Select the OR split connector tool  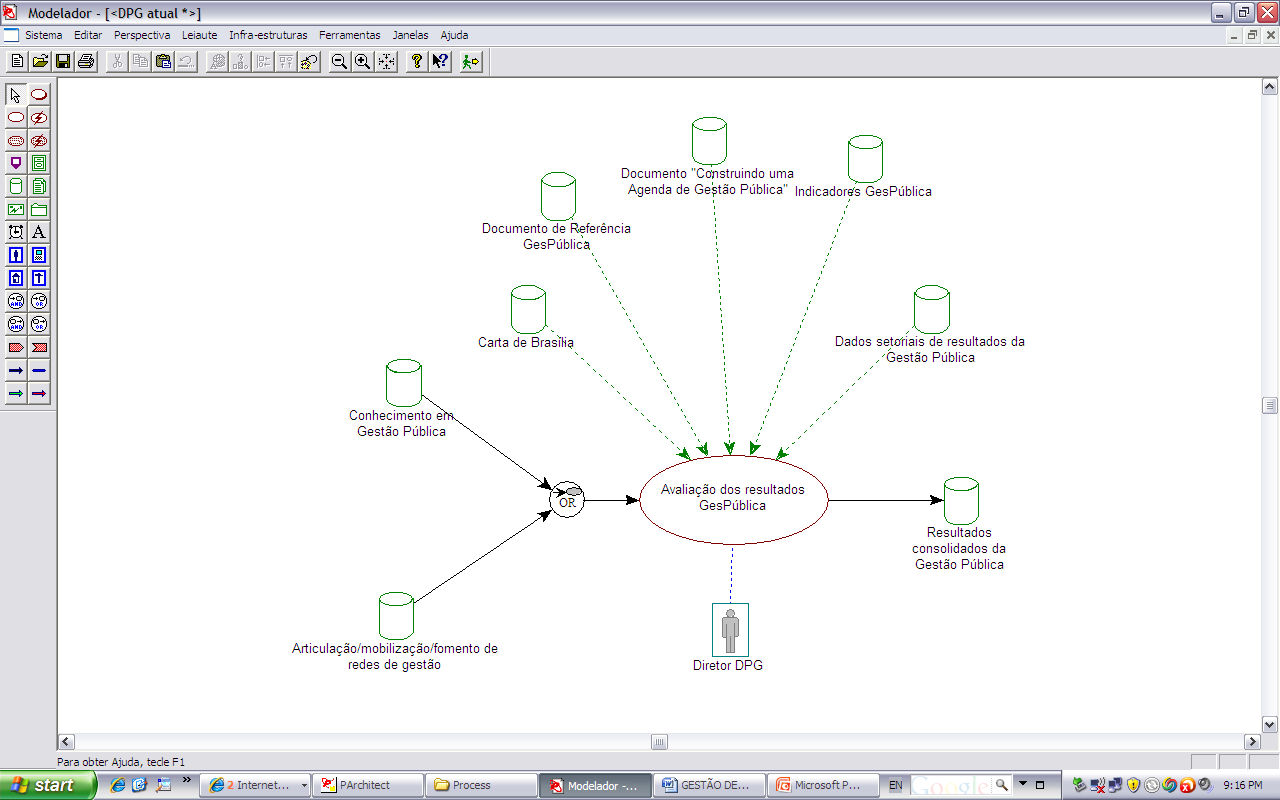click(x=39, y=302)
